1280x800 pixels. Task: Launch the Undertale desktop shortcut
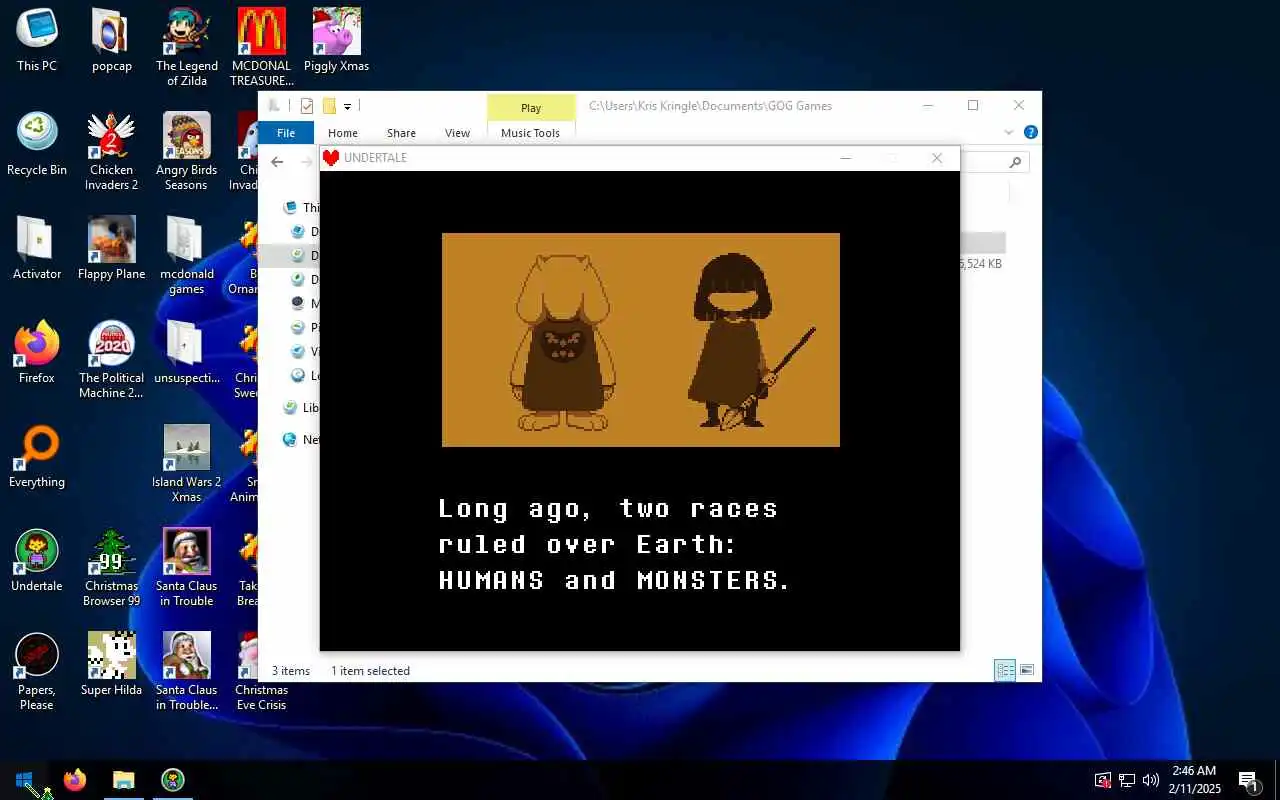[x=37, y=560]
